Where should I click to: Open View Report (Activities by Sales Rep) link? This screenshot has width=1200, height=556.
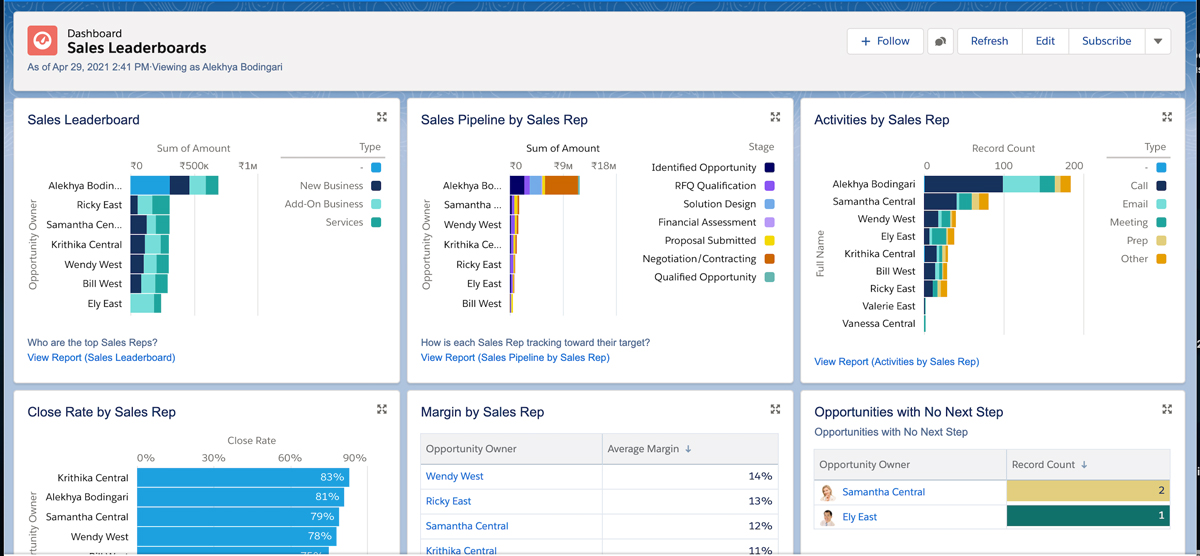(896, 361)
